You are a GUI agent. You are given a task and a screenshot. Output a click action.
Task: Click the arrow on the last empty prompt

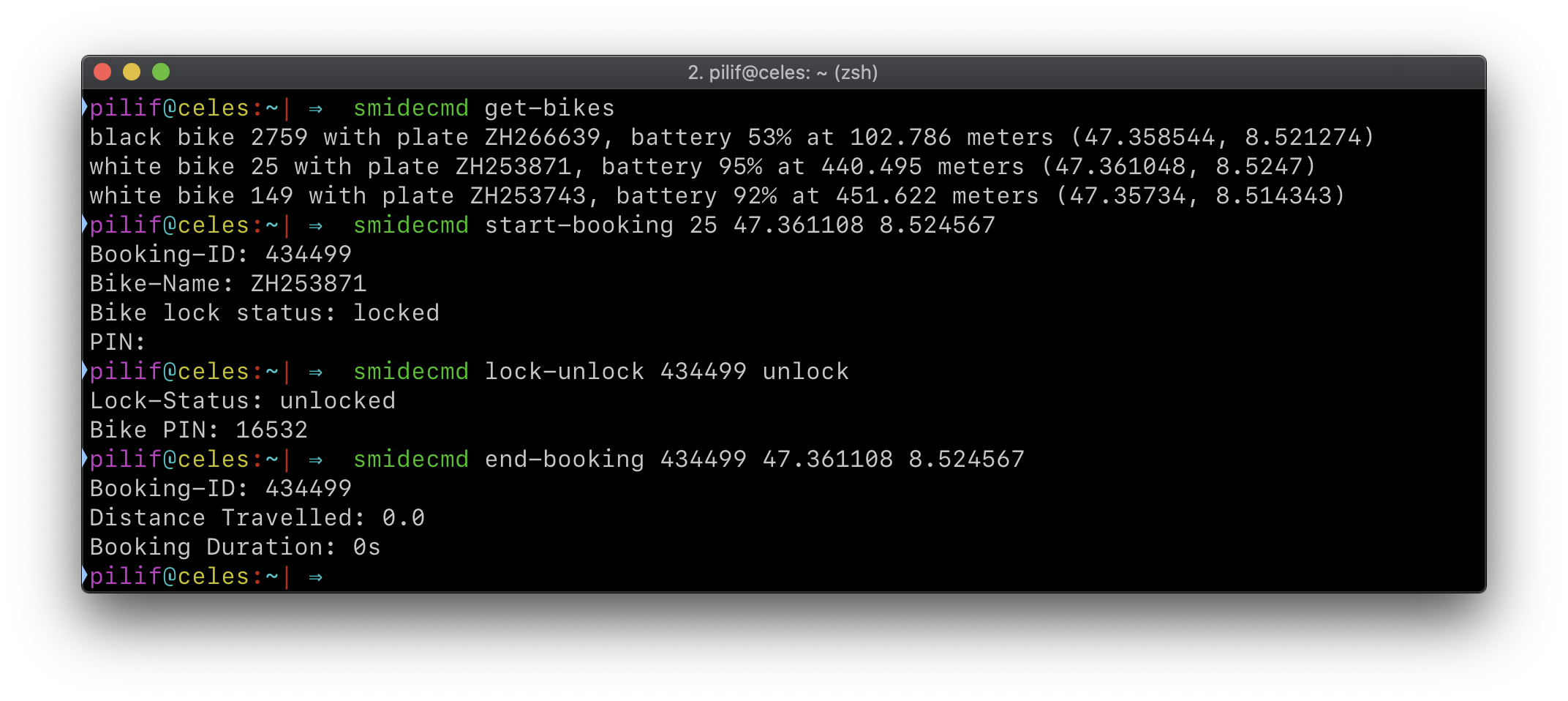(315, 577)
